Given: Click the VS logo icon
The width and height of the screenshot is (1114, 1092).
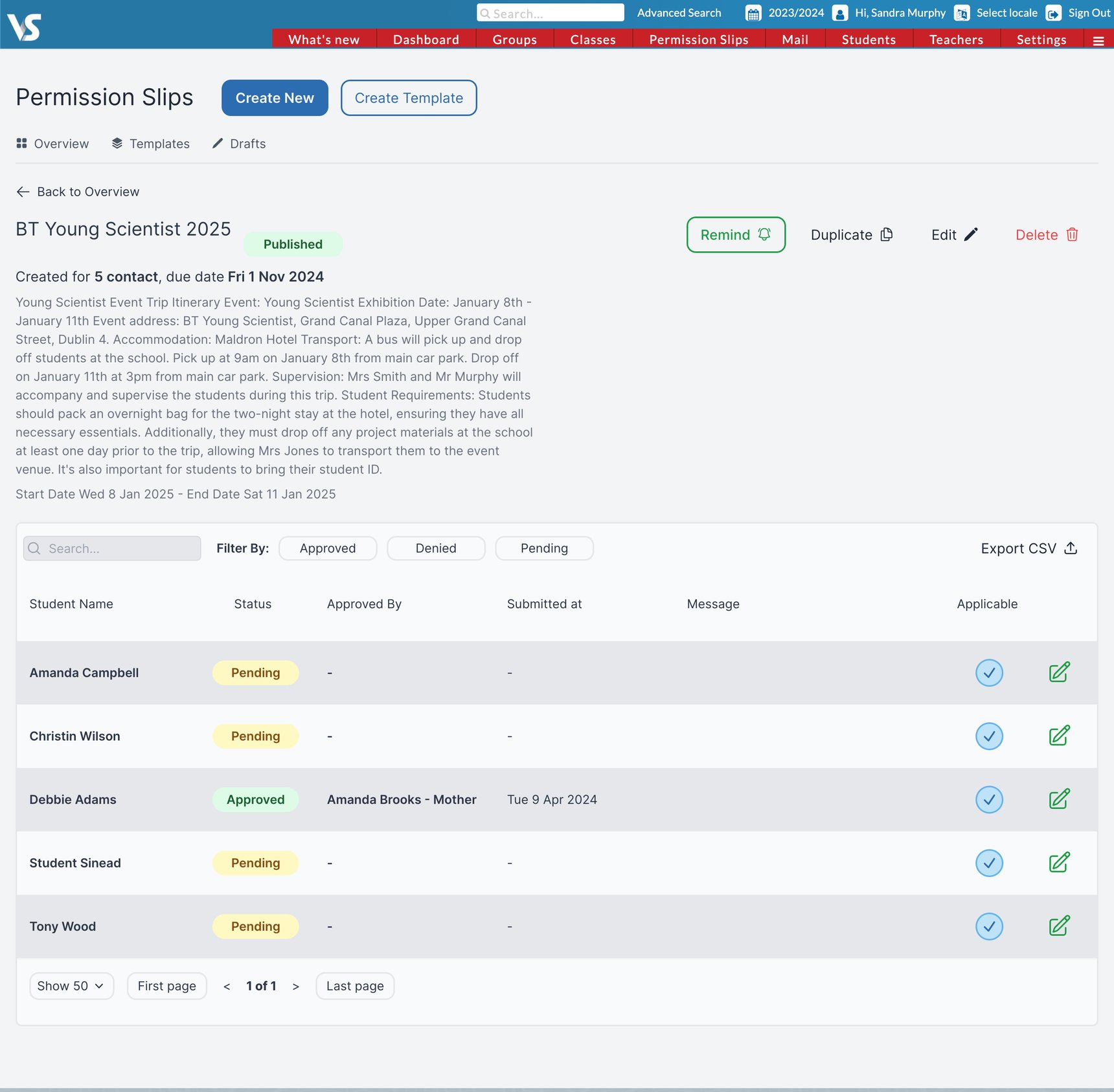Looking at the screenshot, I should [x=25, y=27].
